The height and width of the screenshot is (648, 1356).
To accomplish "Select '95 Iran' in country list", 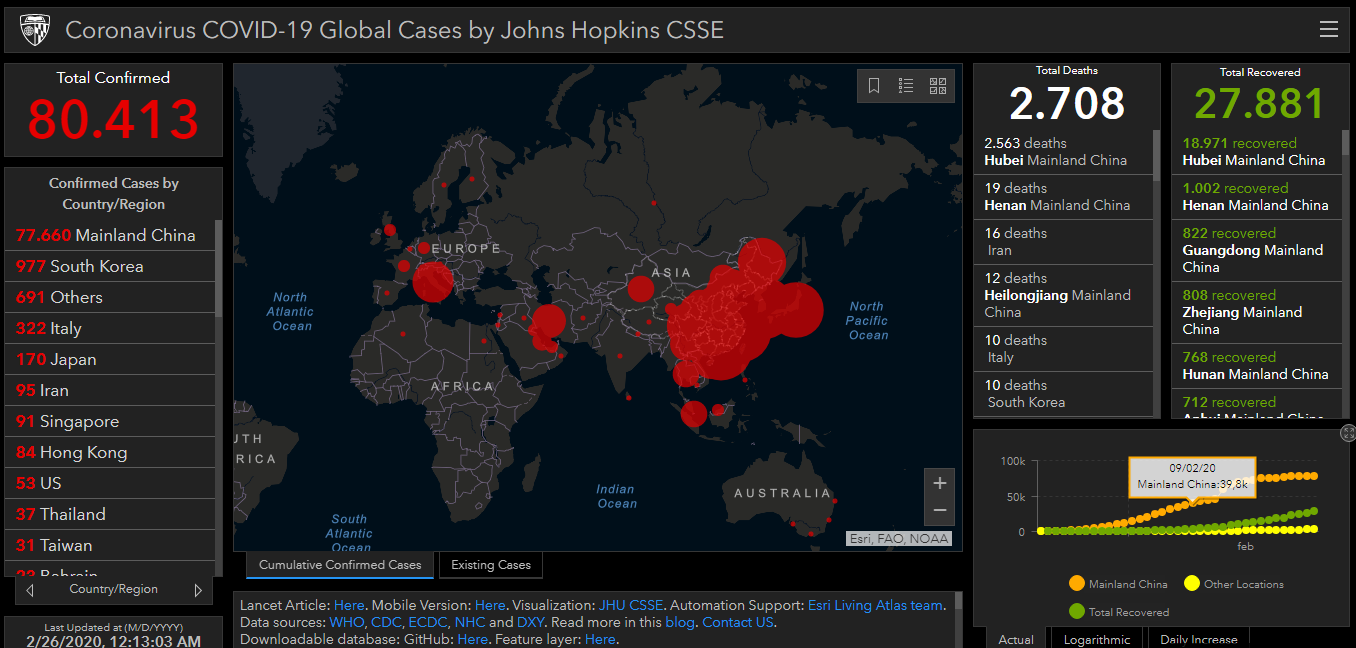I will click(x=110, y=390).
